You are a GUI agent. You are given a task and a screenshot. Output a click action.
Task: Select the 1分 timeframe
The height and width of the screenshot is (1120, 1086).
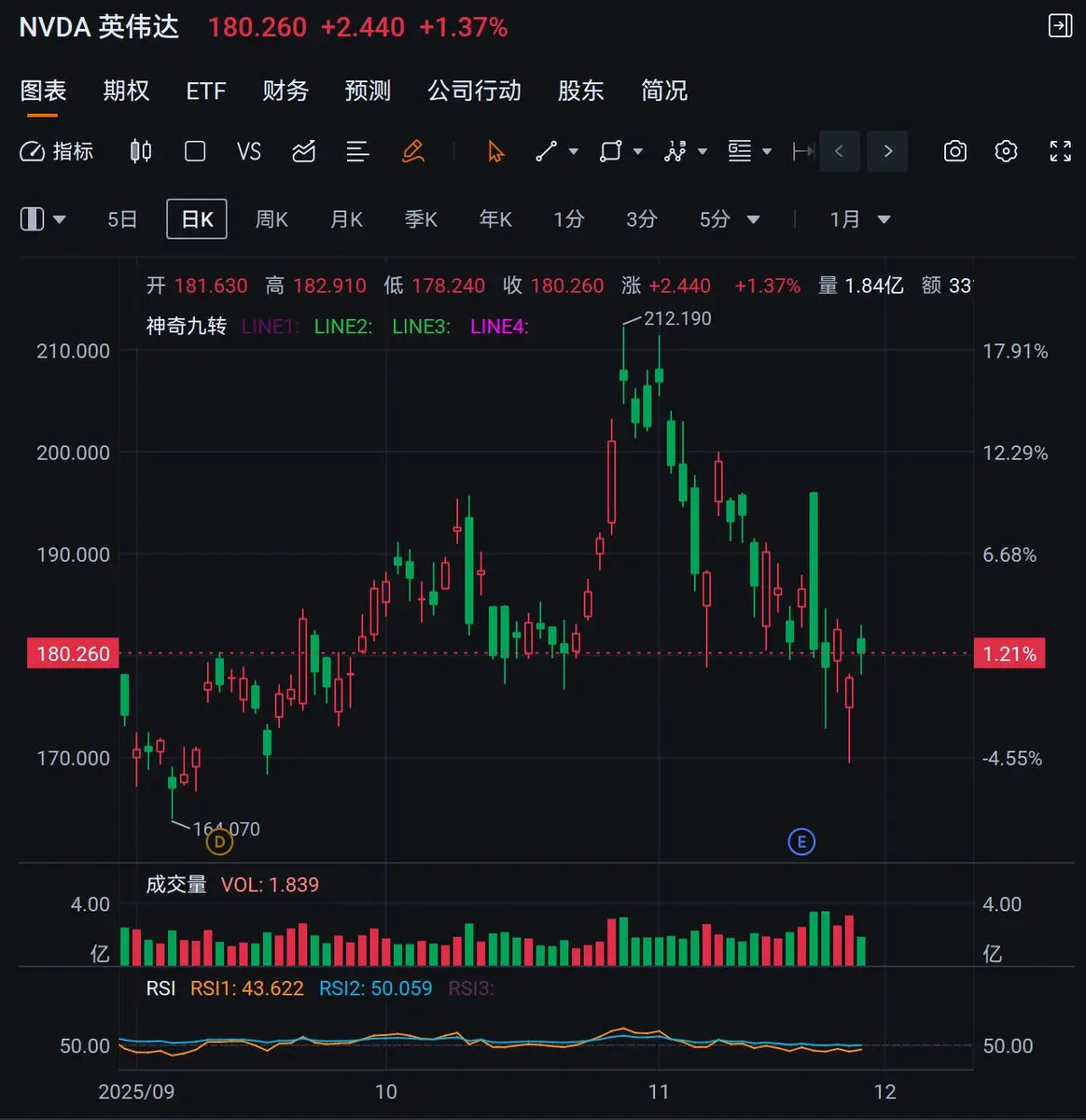pos(568,219)
